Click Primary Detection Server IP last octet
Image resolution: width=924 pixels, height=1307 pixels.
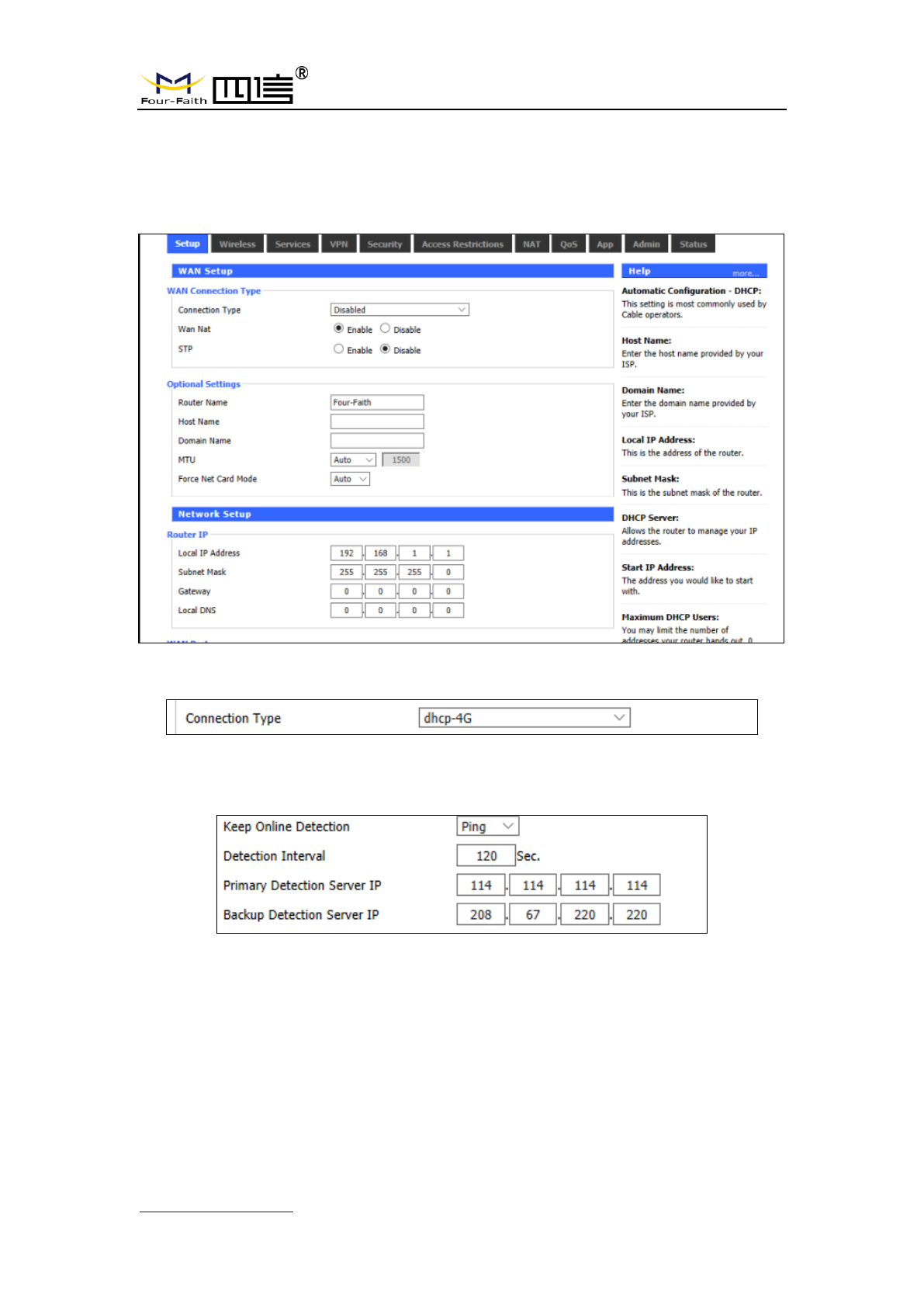[637, 886]
